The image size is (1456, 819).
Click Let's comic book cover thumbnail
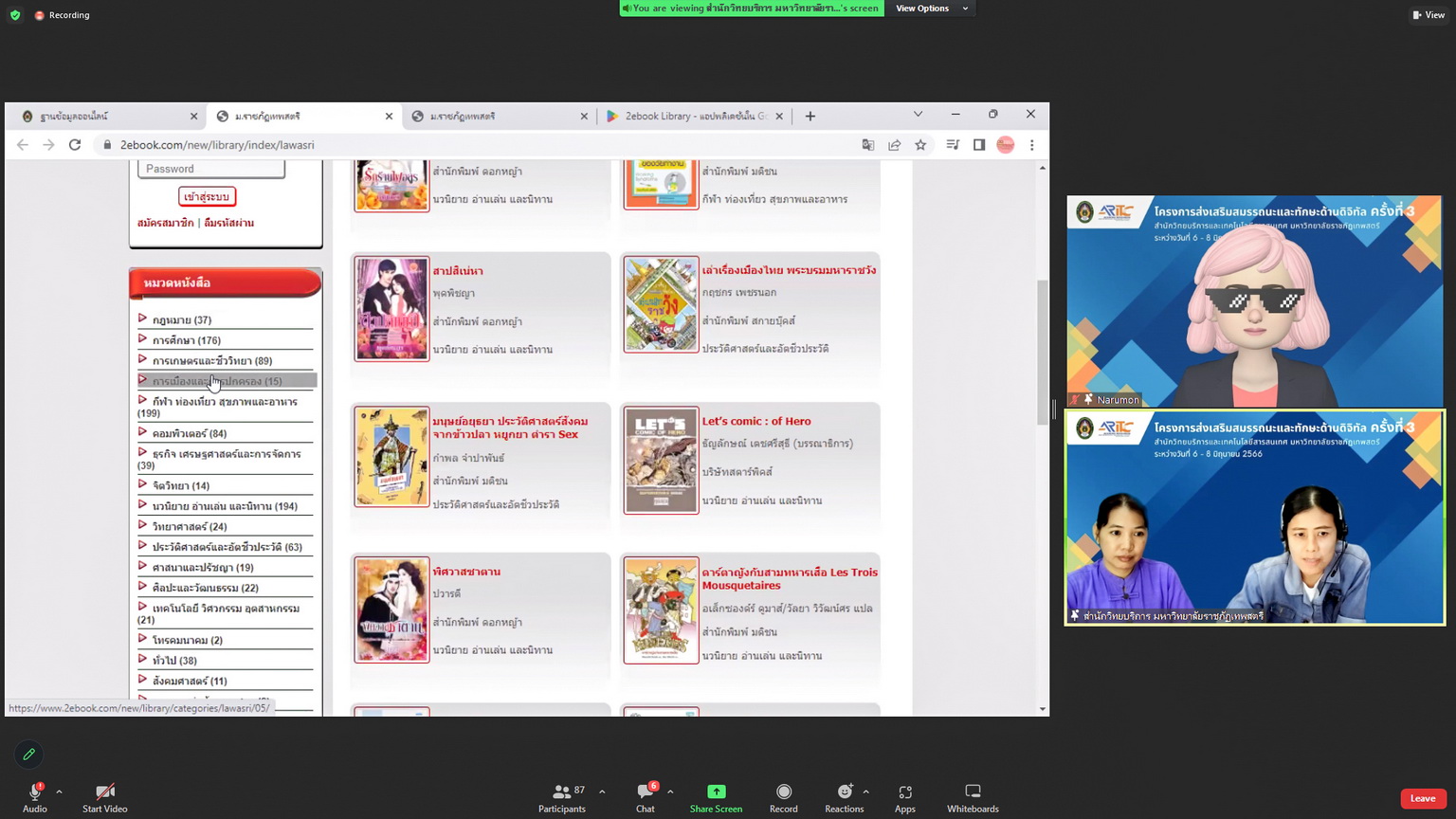click(661, 460)
